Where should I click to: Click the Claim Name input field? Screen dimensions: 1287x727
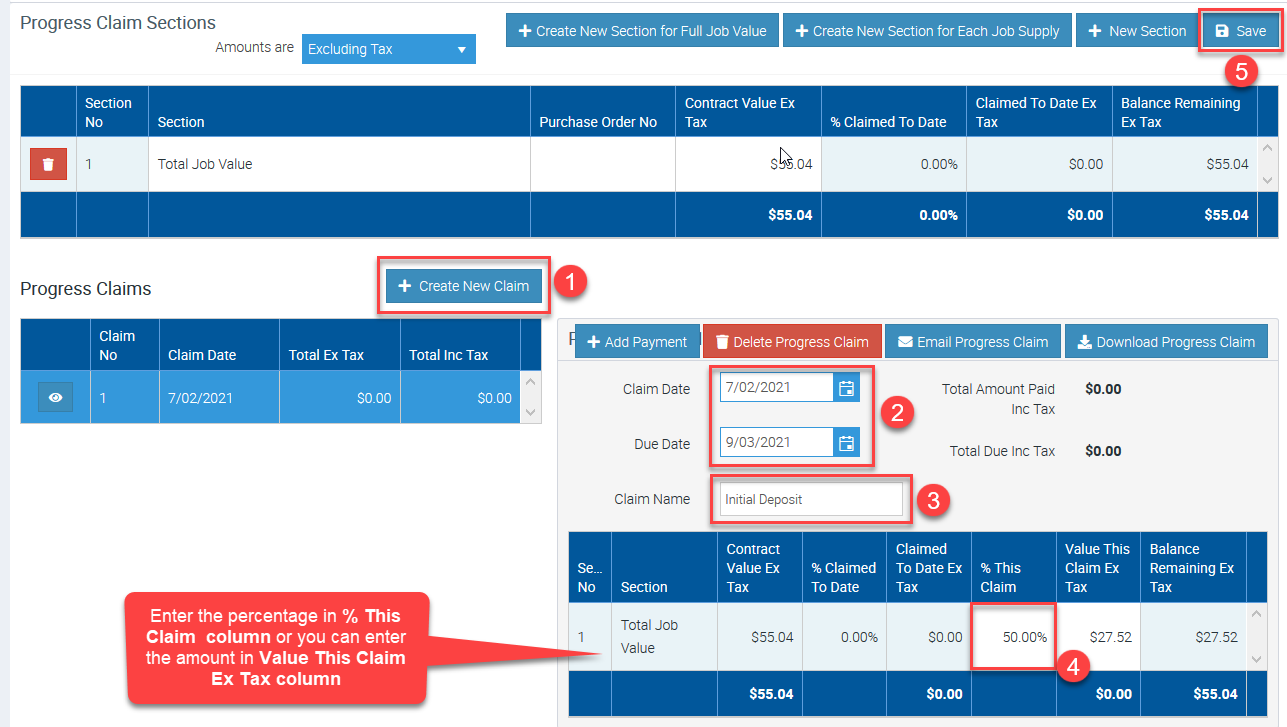(x=811, y=499)
